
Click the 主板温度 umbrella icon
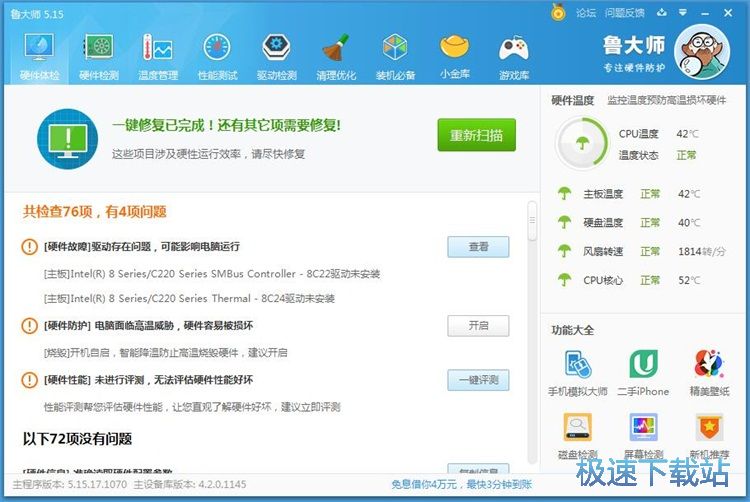pyautogui.click(x=564, y=194)
